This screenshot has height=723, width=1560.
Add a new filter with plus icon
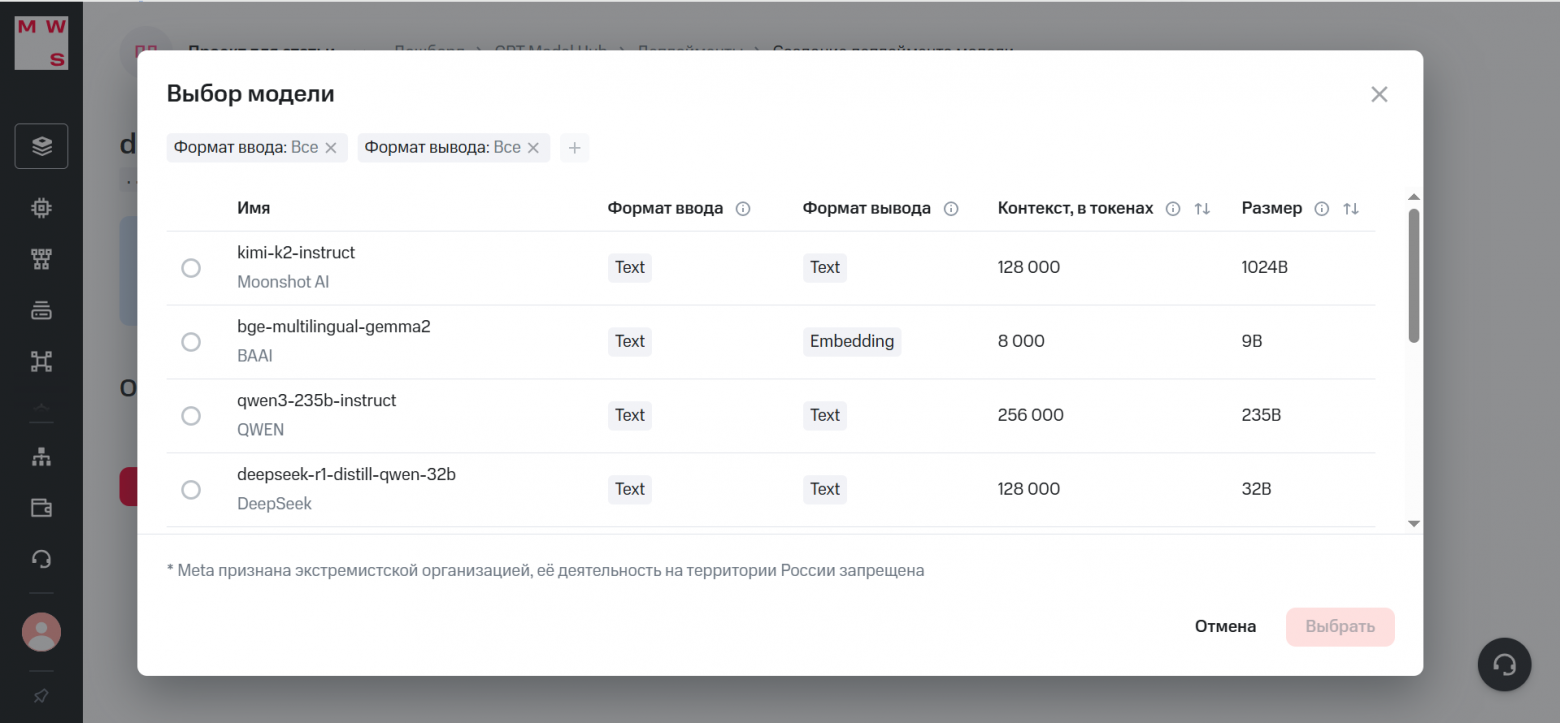[574, 148]
